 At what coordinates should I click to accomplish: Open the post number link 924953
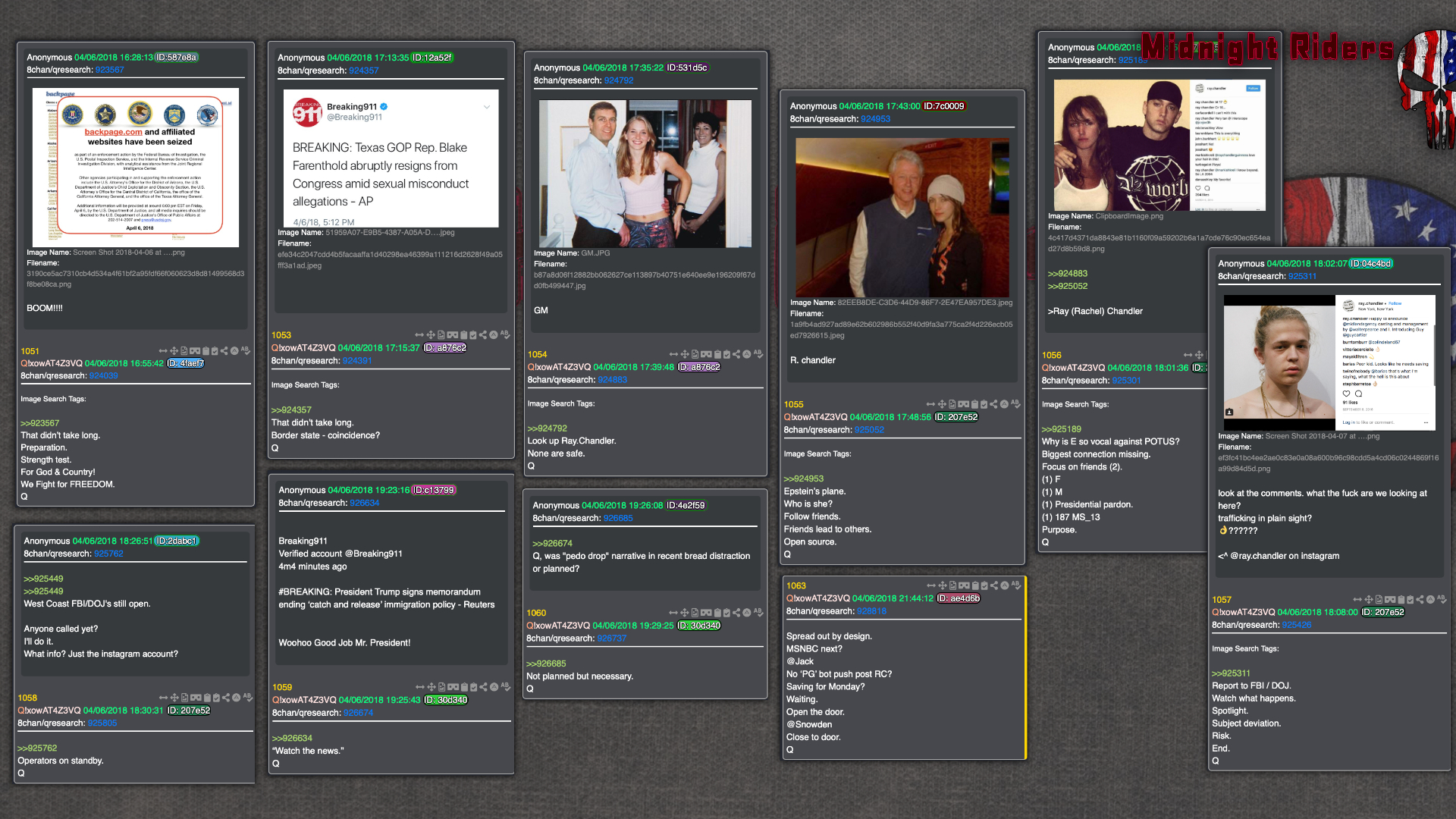876,119
